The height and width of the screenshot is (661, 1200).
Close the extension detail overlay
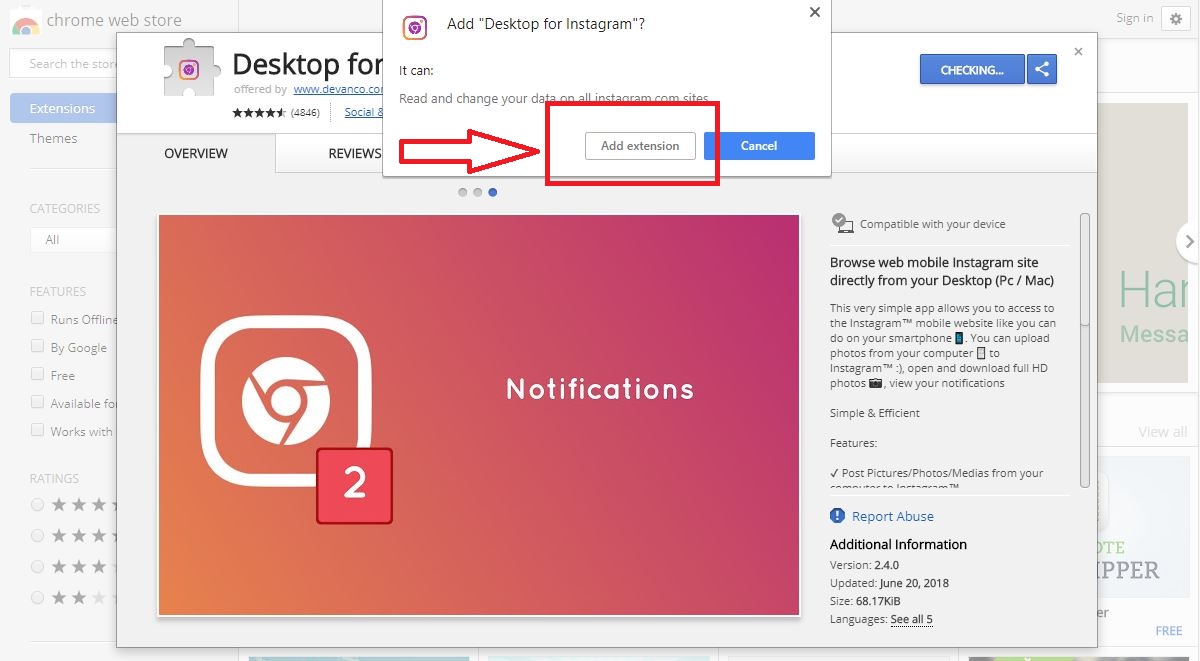pos(1078,51)
